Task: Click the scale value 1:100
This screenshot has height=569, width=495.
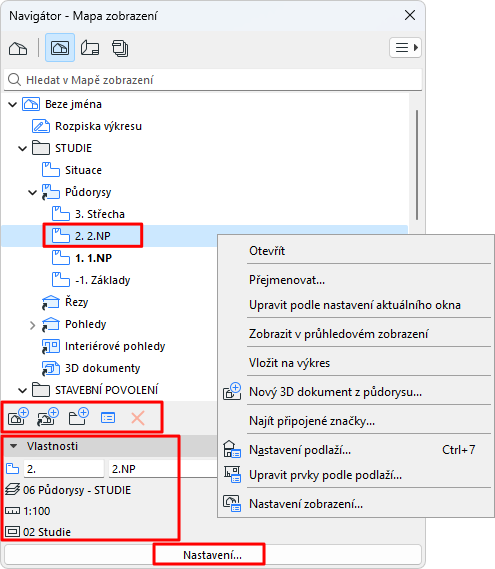Action: pos(37,511)
